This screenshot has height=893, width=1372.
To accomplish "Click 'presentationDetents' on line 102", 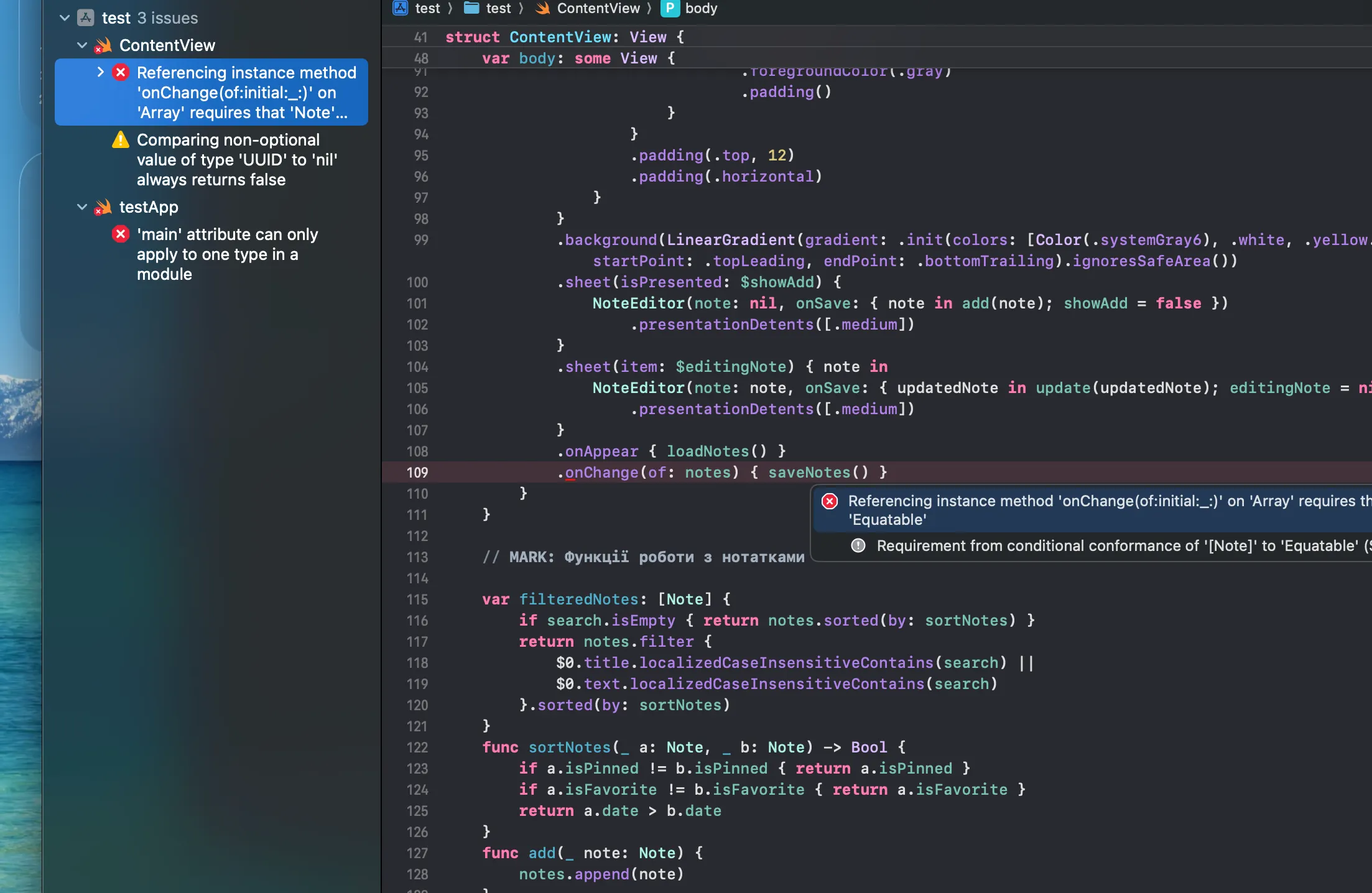I will pos(726,325).
